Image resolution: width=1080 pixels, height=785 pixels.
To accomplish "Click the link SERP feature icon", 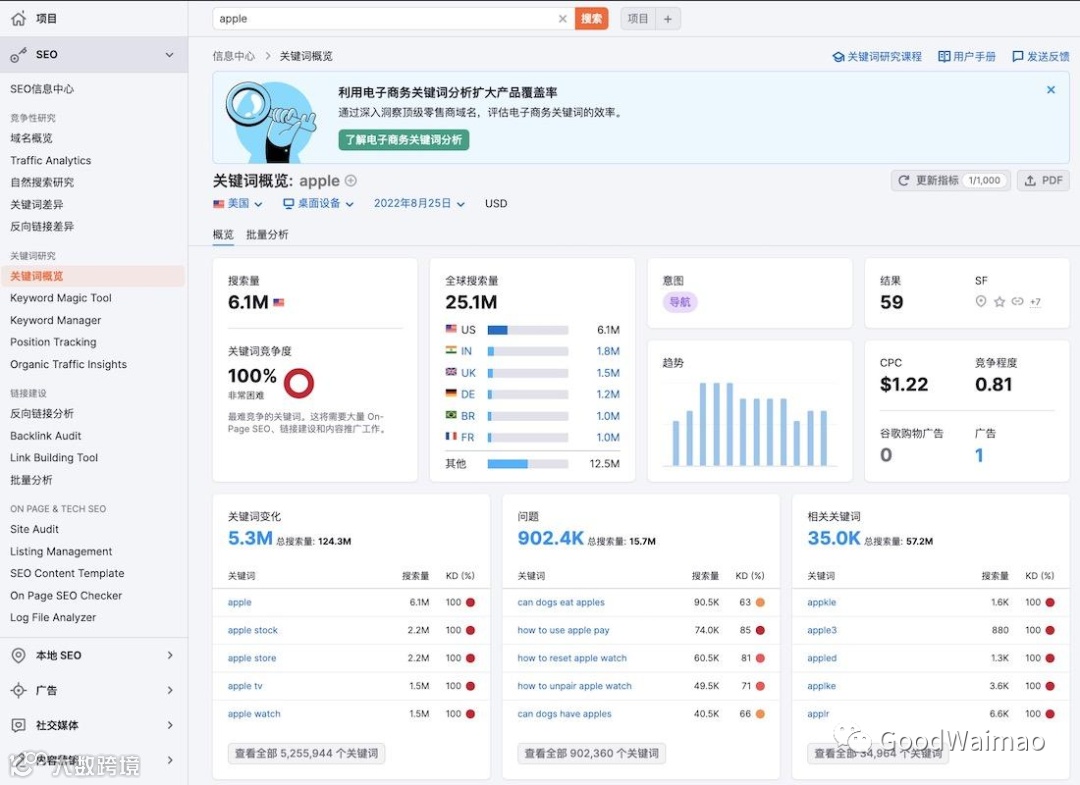I will click(1017, 302).
